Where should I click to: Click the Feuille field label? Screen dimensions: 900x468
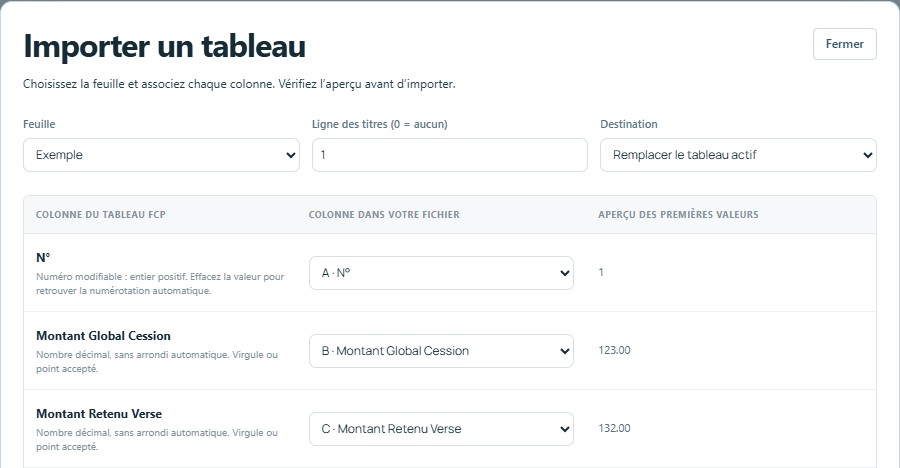pyautogui.click(x=39, y=124)
